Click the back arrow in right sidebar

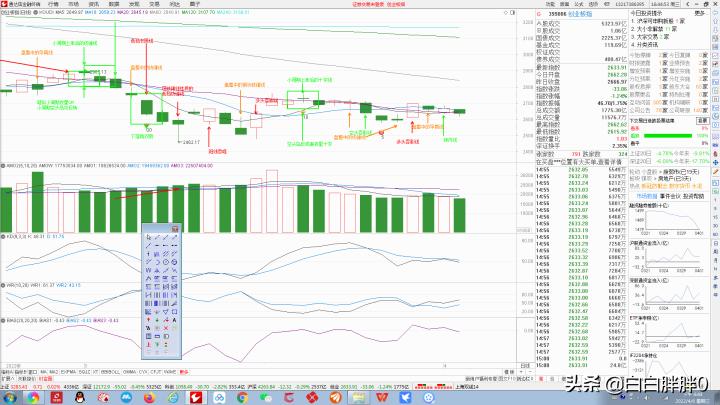click(715, 13)
